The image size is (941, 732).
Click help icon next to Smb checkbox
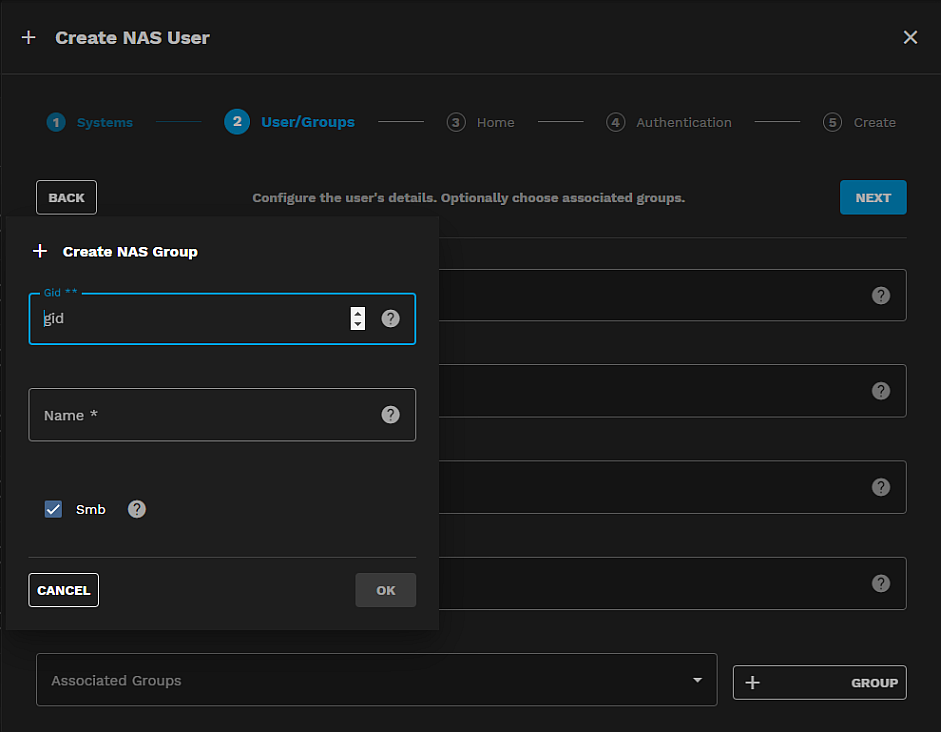pyautogui.click(x=137, y=509)
